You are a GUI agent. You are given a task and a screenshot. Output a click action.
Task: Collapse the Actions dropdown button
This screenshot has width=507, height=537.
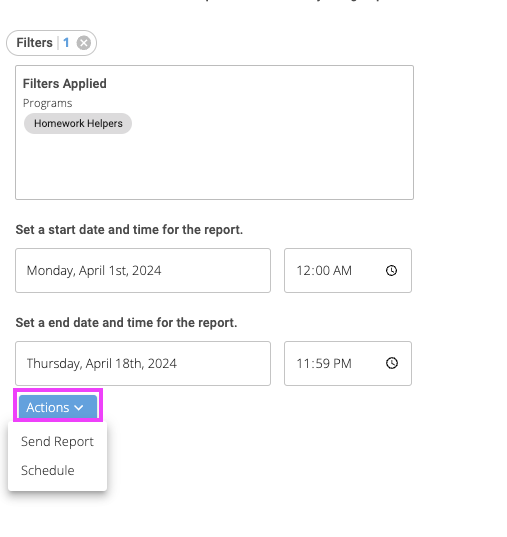pyautogui.click(x=58, y=407)
